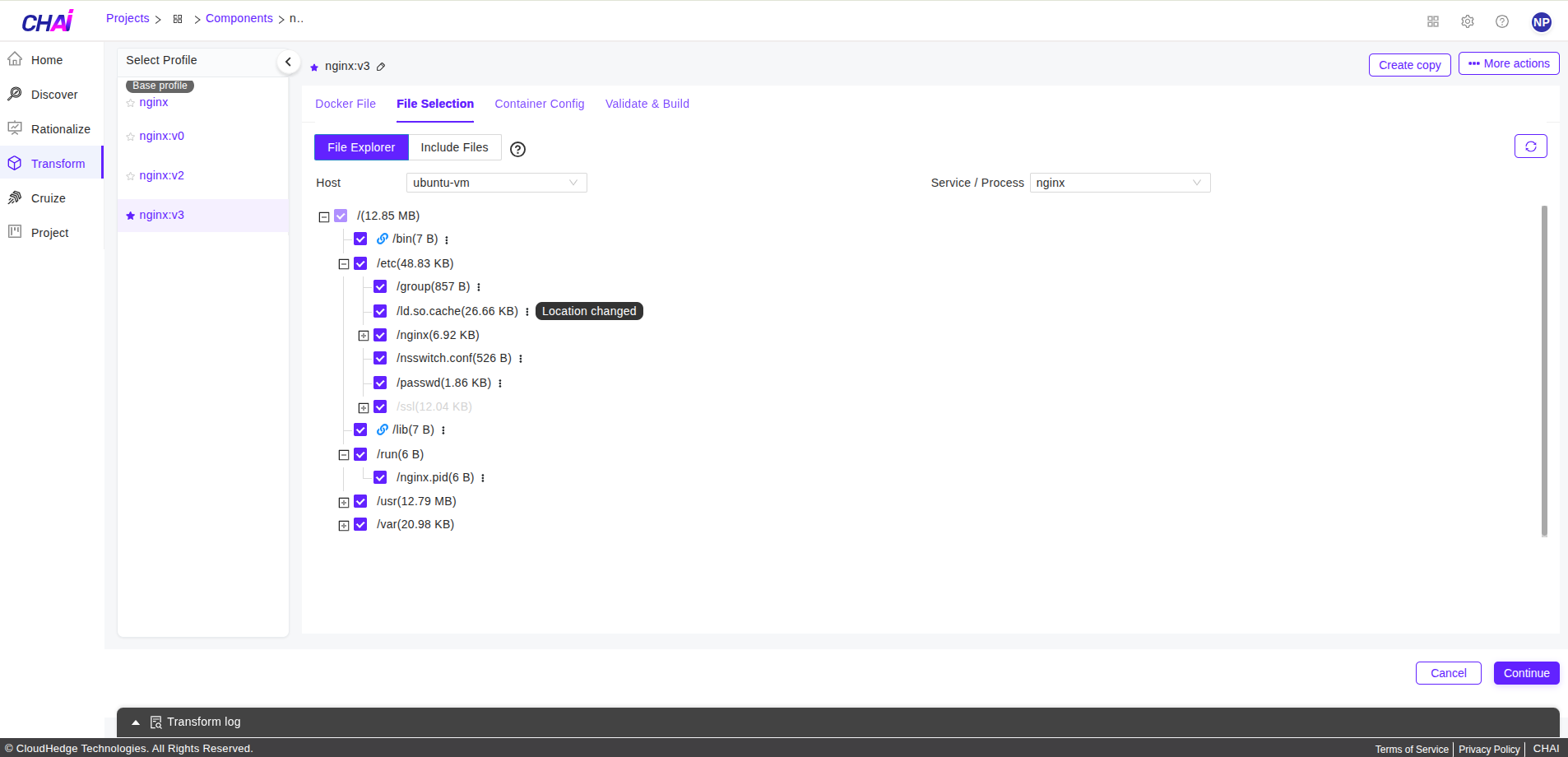
Task: Uncheck the /nginx folder checkbox
Action: (x=380, y=335)
